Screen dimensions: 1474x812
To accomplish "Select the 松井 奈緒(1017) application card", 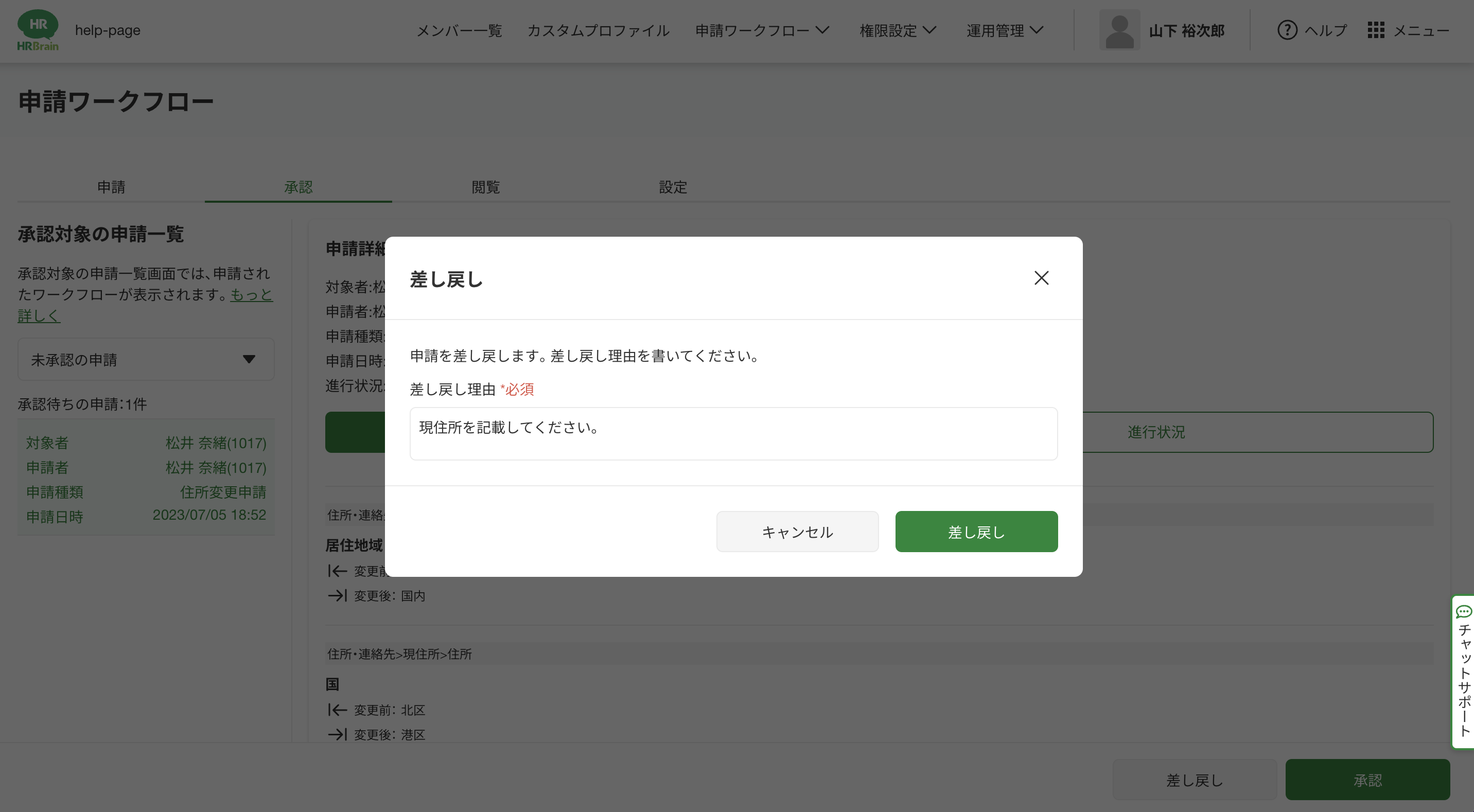I will 146,478.
